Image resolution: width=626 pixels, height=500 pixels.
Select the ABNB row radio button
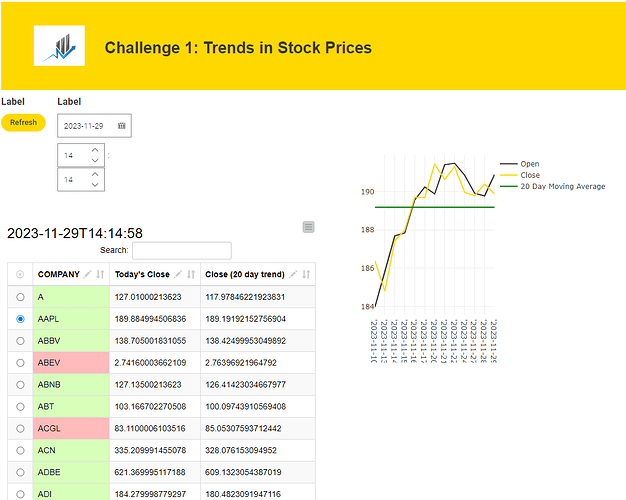(x=20, y=385)
